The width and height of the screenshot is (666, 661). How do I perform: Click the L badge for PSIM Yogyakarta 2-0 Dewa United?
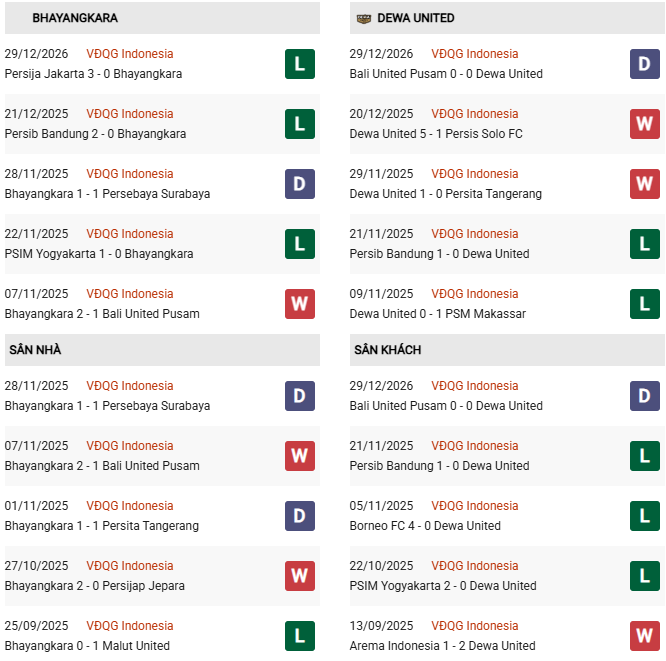click(x=645, y=576)
